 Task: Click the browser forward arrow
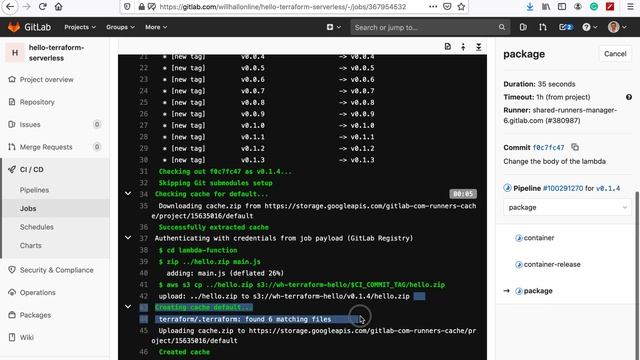click(27, 7)
